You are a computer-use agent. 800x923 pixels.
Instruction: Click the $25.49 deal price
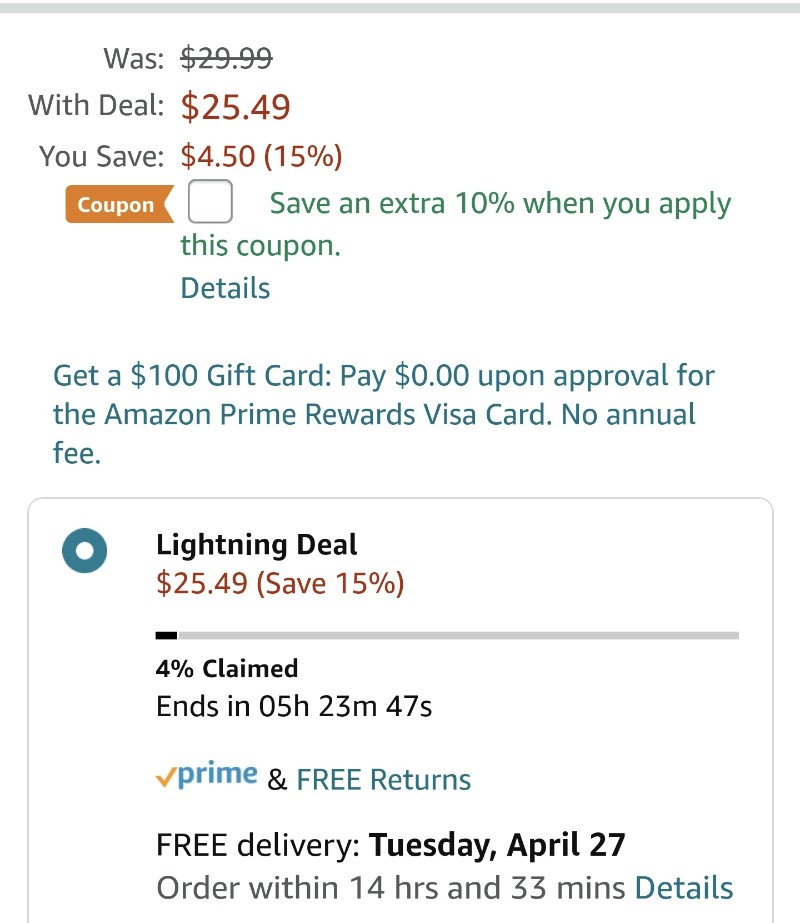[x=235, y=107]
